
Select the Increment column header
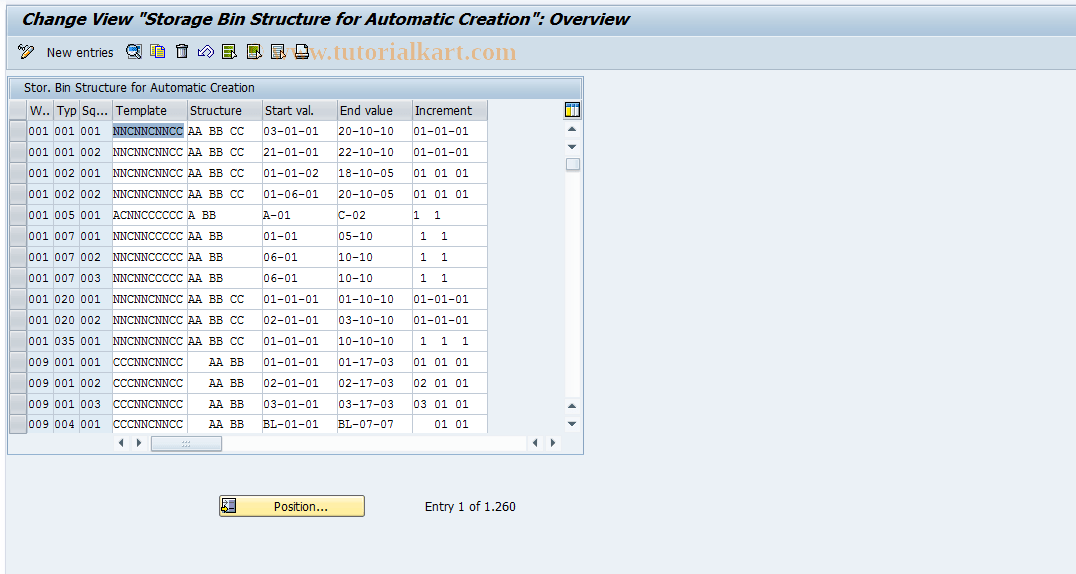449,110
